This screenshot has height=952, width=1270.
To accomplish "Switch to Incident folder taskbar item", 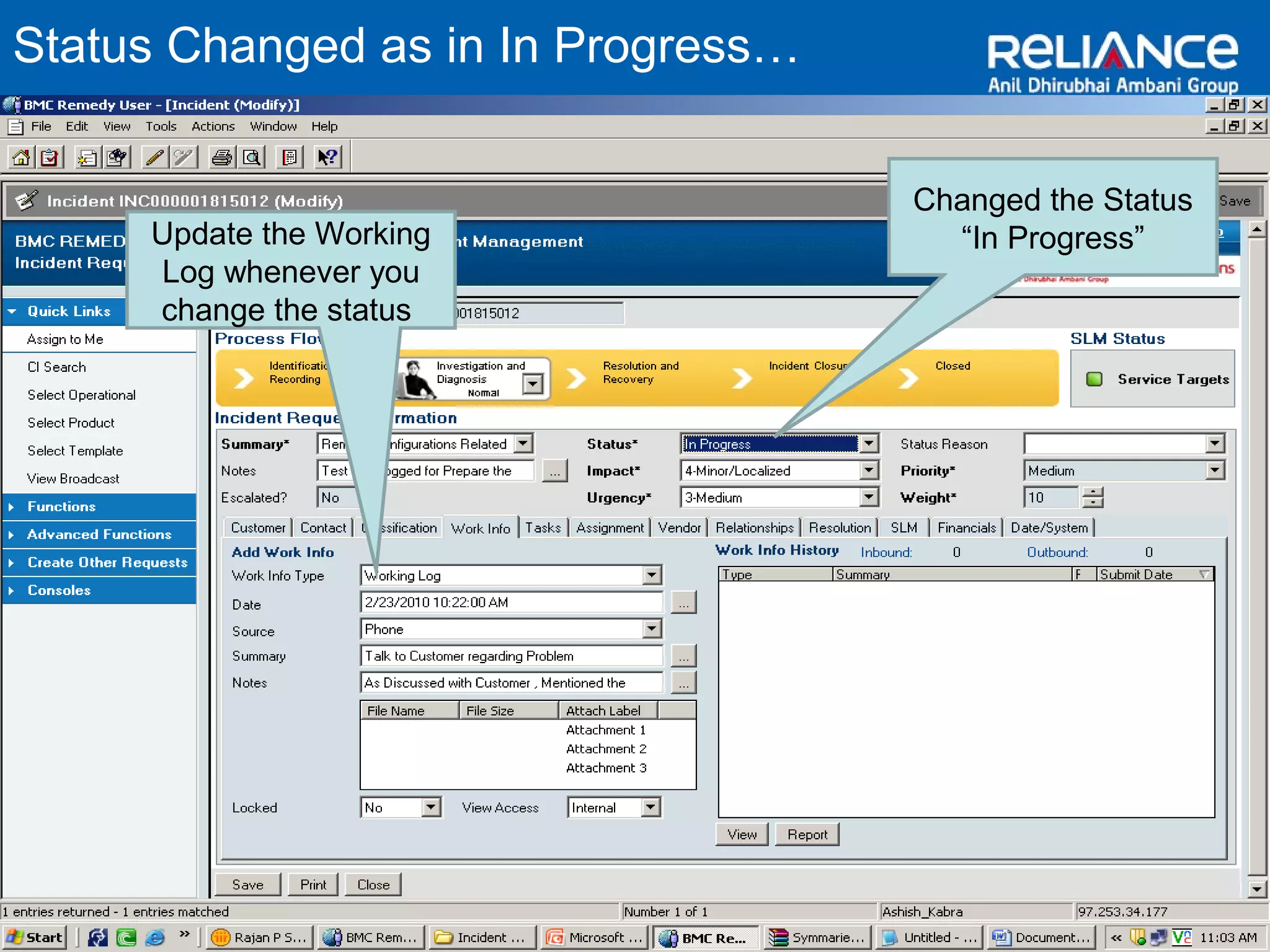I will (482, 938).
